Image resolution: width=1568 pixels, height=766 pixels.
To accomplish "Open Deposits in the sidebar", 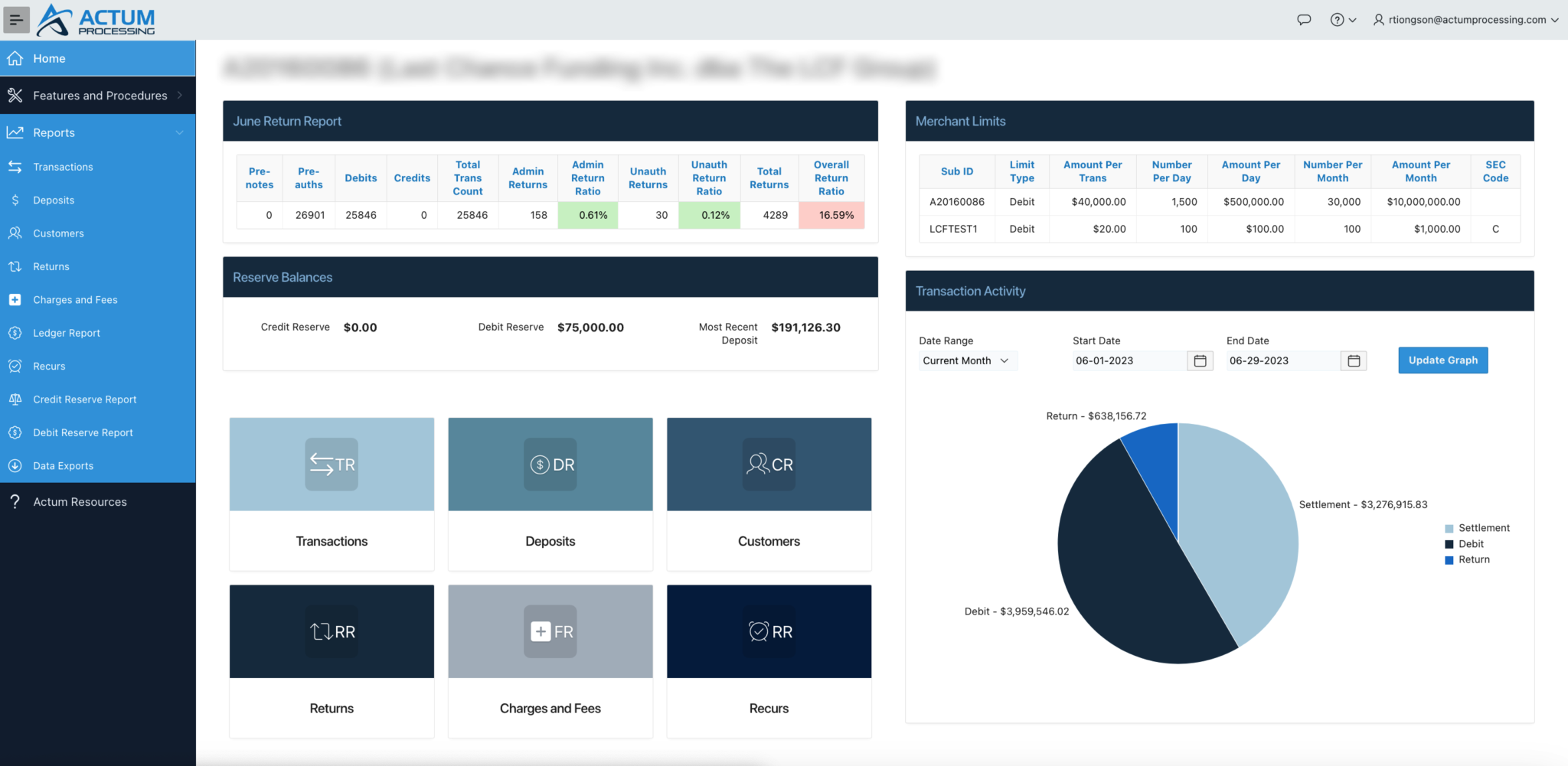I will click(98, 200).
